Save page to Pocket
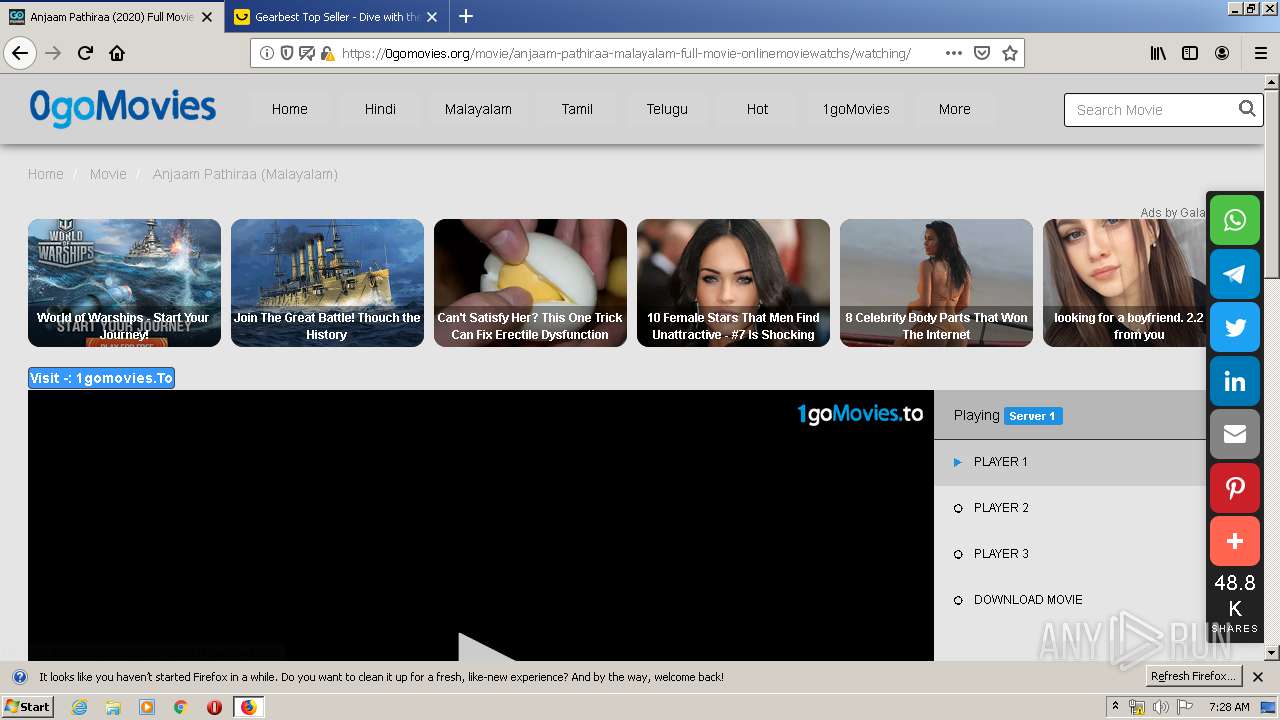This screenshot has height=720, width=1280. (982, 53)
